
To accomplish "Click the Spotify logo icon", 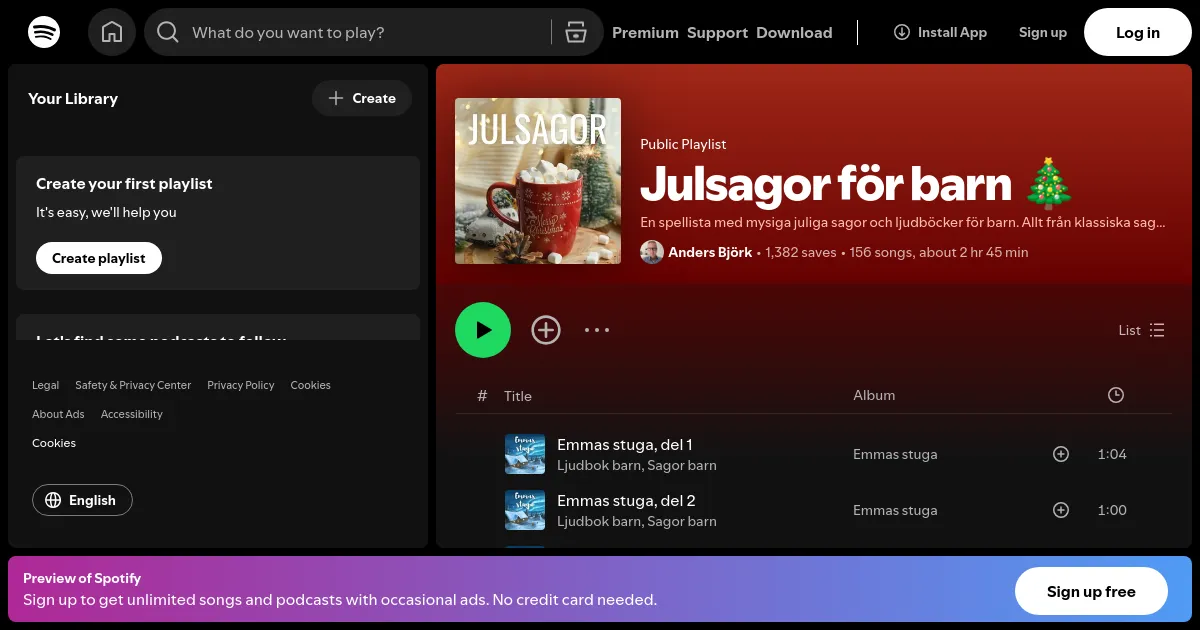I will pos(44,32).
